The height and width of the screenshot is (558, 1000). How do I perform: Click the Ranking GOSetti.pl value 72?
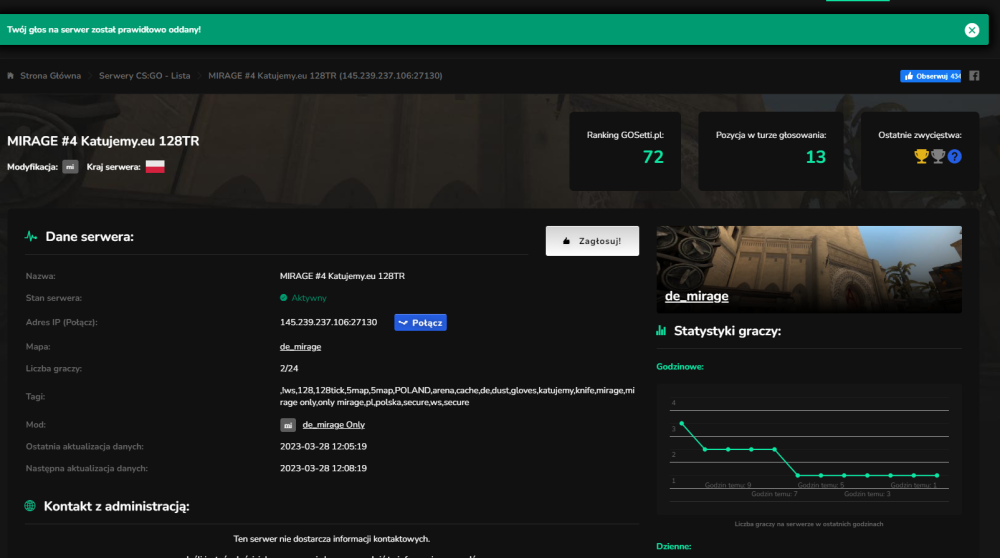click(x=653, y=157)
